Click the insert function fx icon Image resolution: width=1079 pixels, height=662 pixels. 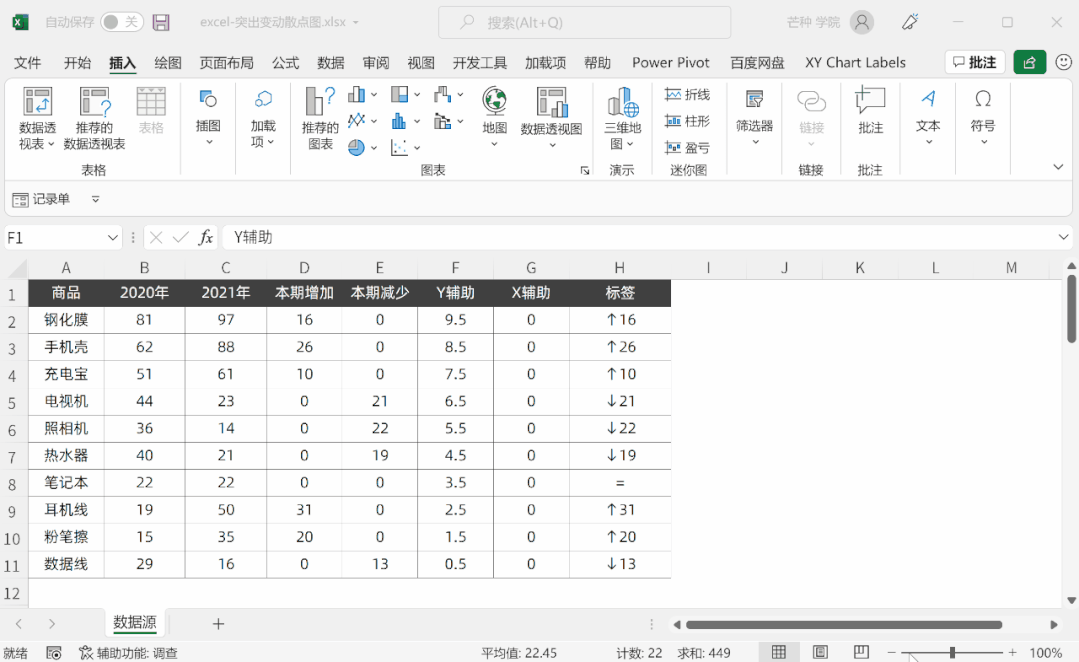click(206, 237)
